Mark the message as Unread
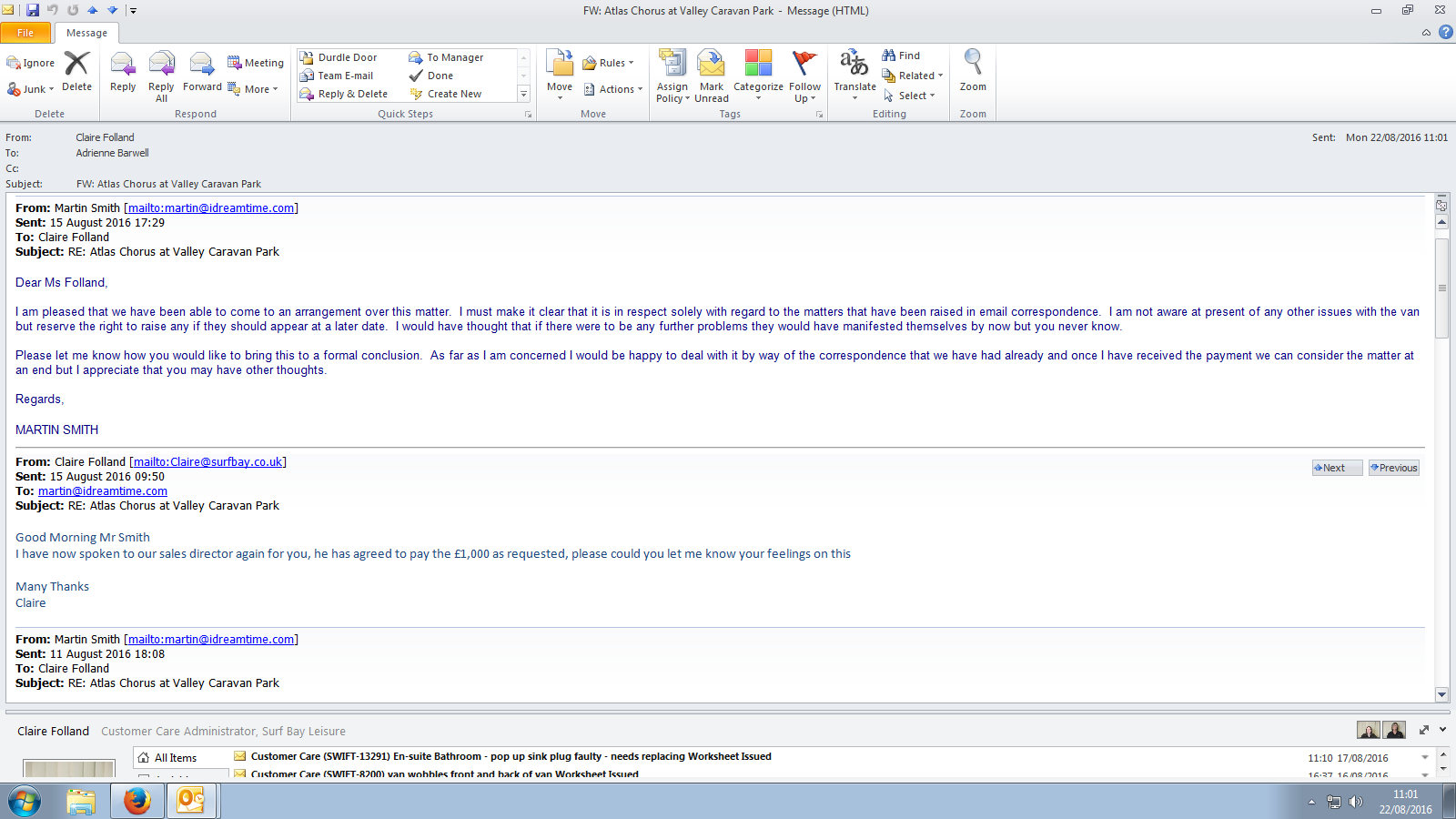The width and height of the screenshot is (1456, 819). 712,76
